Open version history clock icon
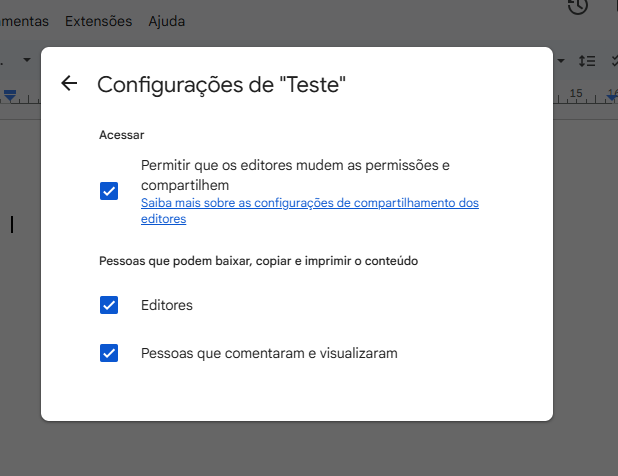 coord(578,8)
